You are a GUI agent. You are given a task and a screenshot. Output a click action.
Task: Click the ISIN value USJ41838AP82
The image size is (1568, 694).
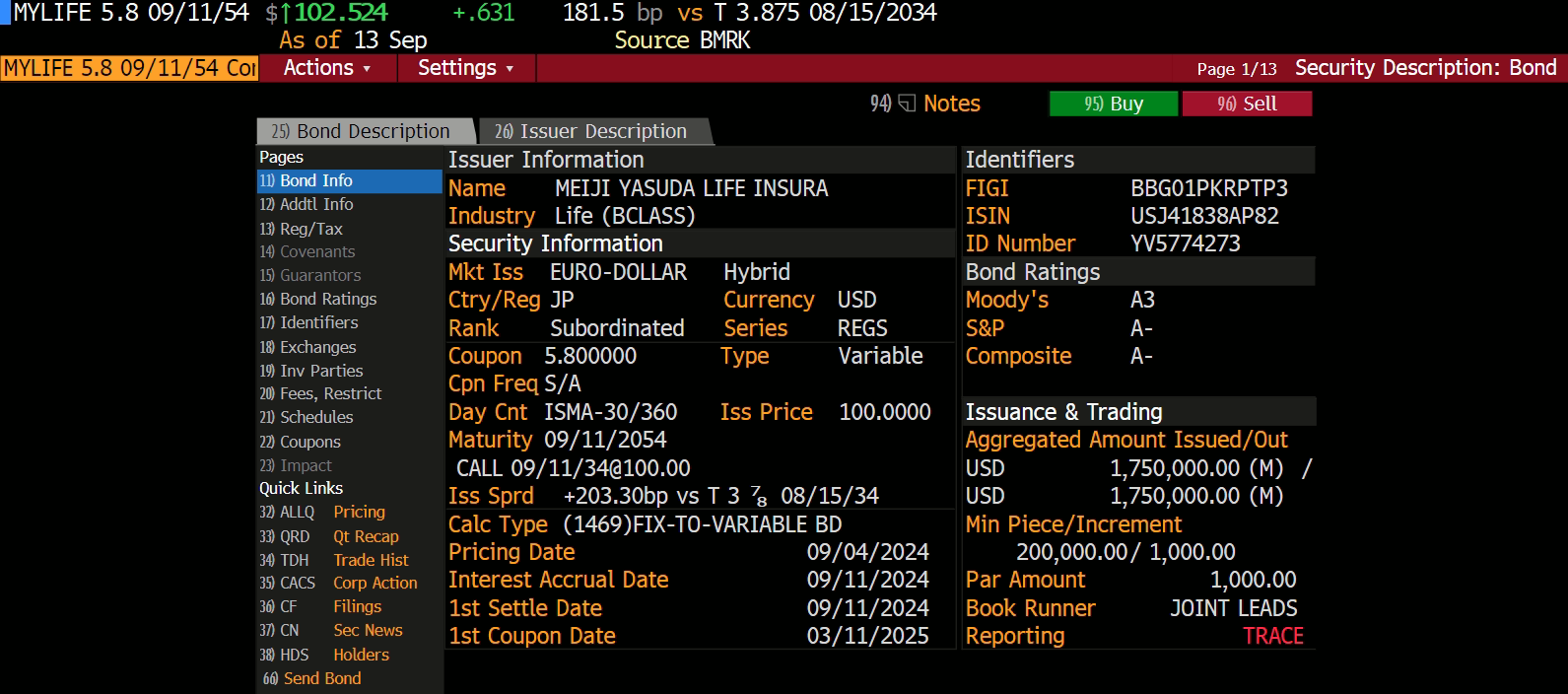[1204, 216]
